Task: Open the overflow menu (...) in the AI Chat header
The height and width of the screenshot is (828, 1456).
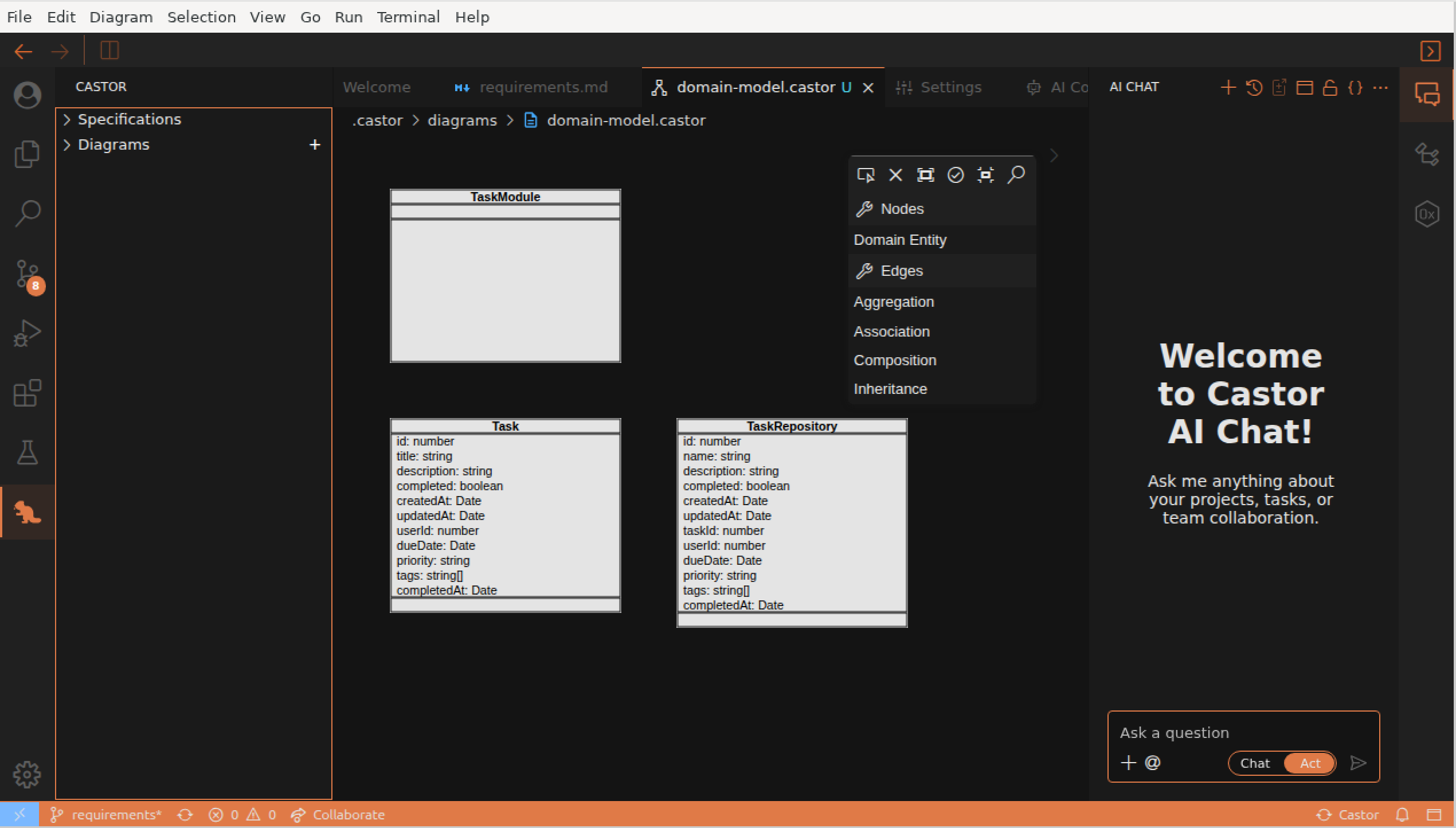Action: pos(1380,87)
